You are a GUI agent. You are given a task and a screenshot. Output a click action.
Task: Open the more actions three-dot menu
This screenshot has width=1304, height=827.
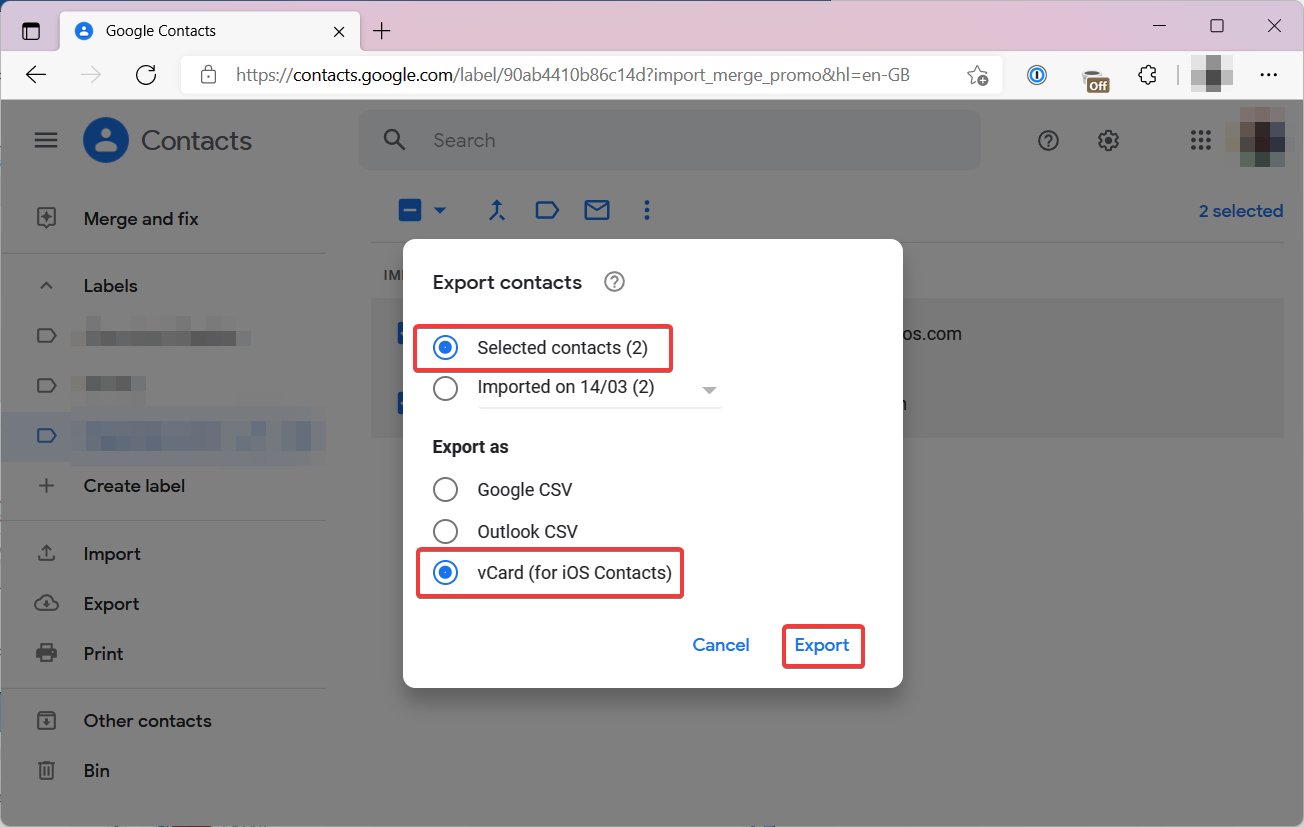pos(647,210)
